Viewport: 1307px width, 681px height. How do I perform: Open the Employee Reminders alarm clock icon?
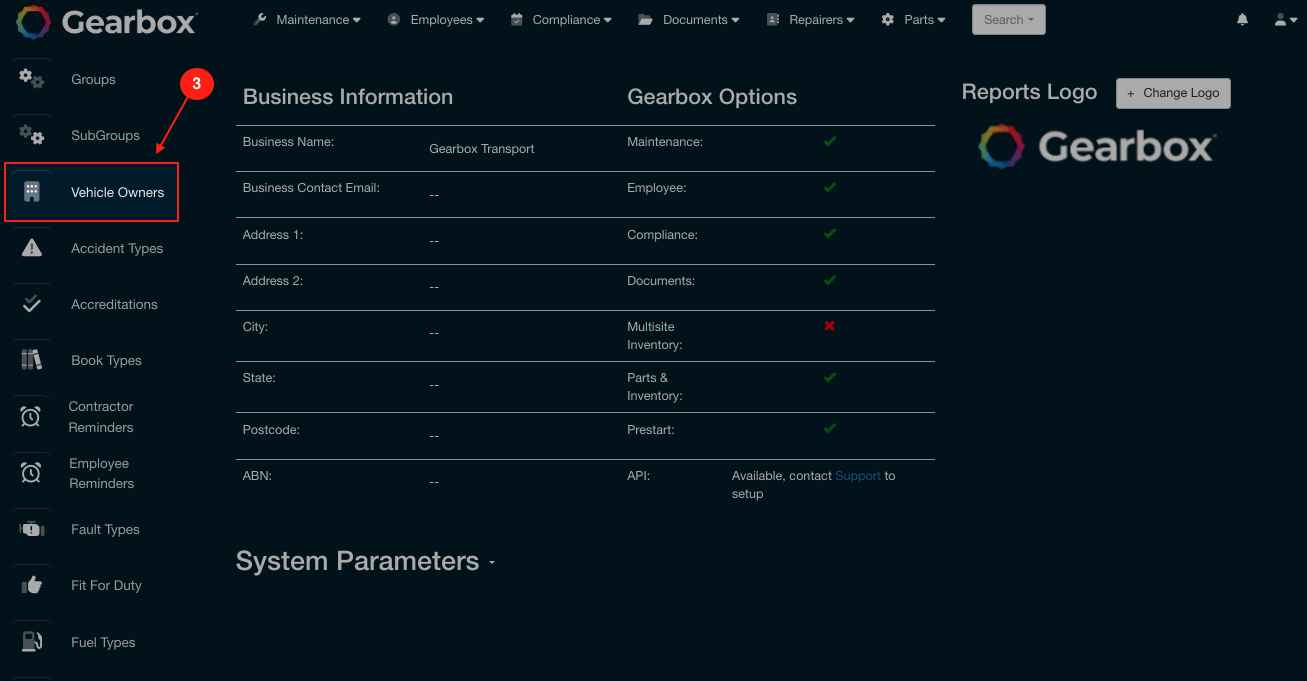pyautogui.click(x=31, y=473)
